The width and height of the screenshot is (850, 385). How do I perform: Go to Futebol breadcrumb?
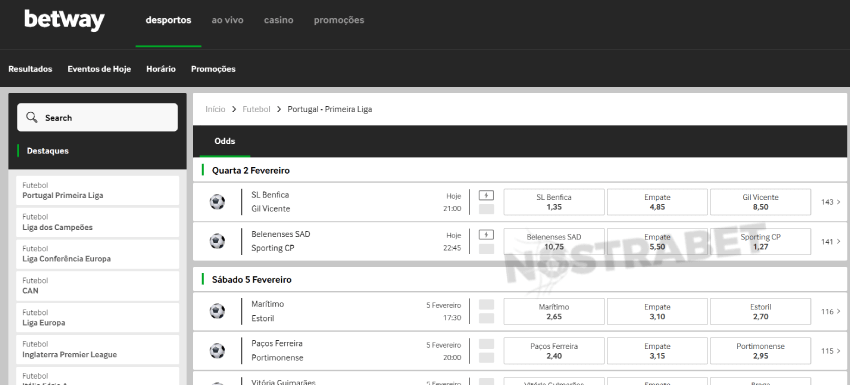256,109
